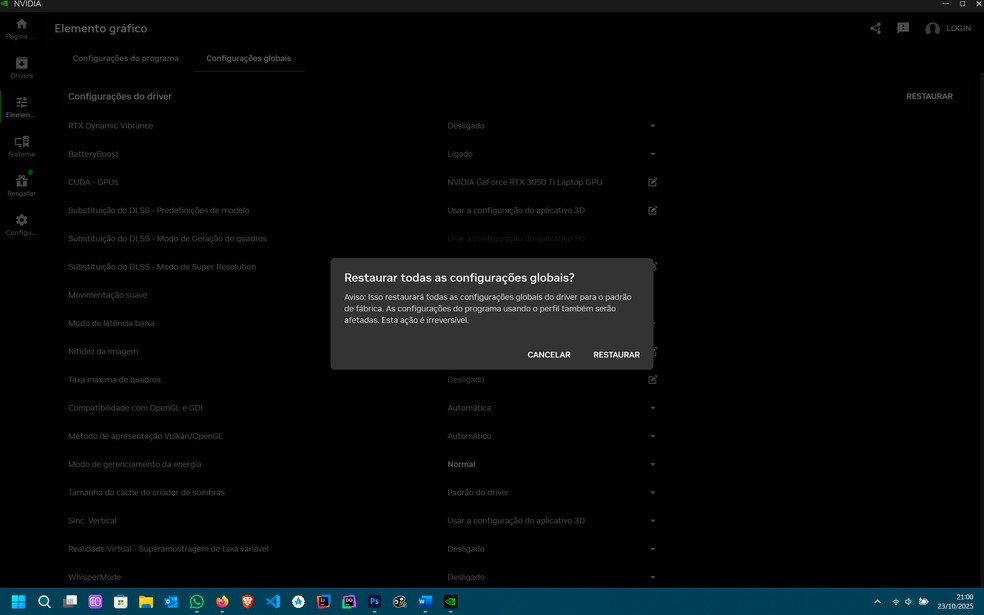Open WhatsApp from the Windows taskbar
The width and height of the screenshot is (984, 615).
[x=197, y=602]
